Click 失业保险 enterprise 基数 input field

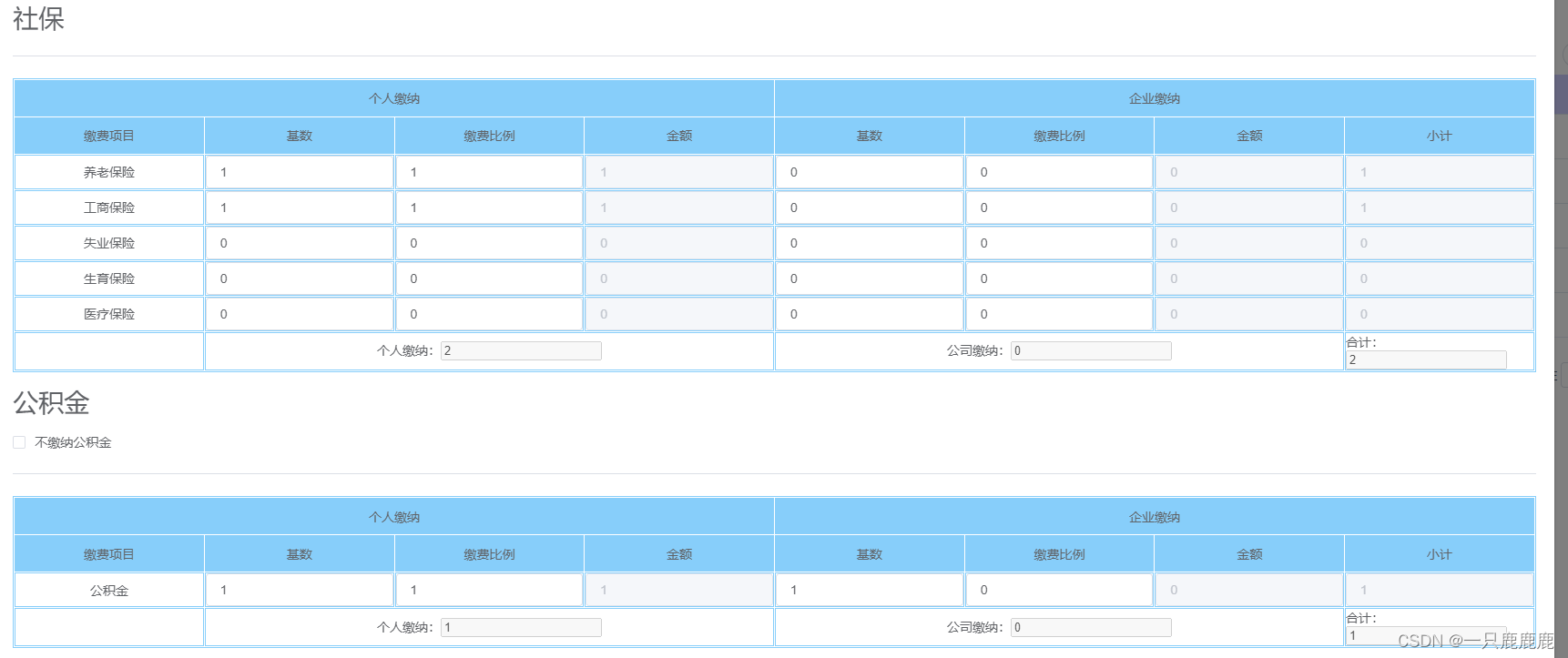coord(870,243)
